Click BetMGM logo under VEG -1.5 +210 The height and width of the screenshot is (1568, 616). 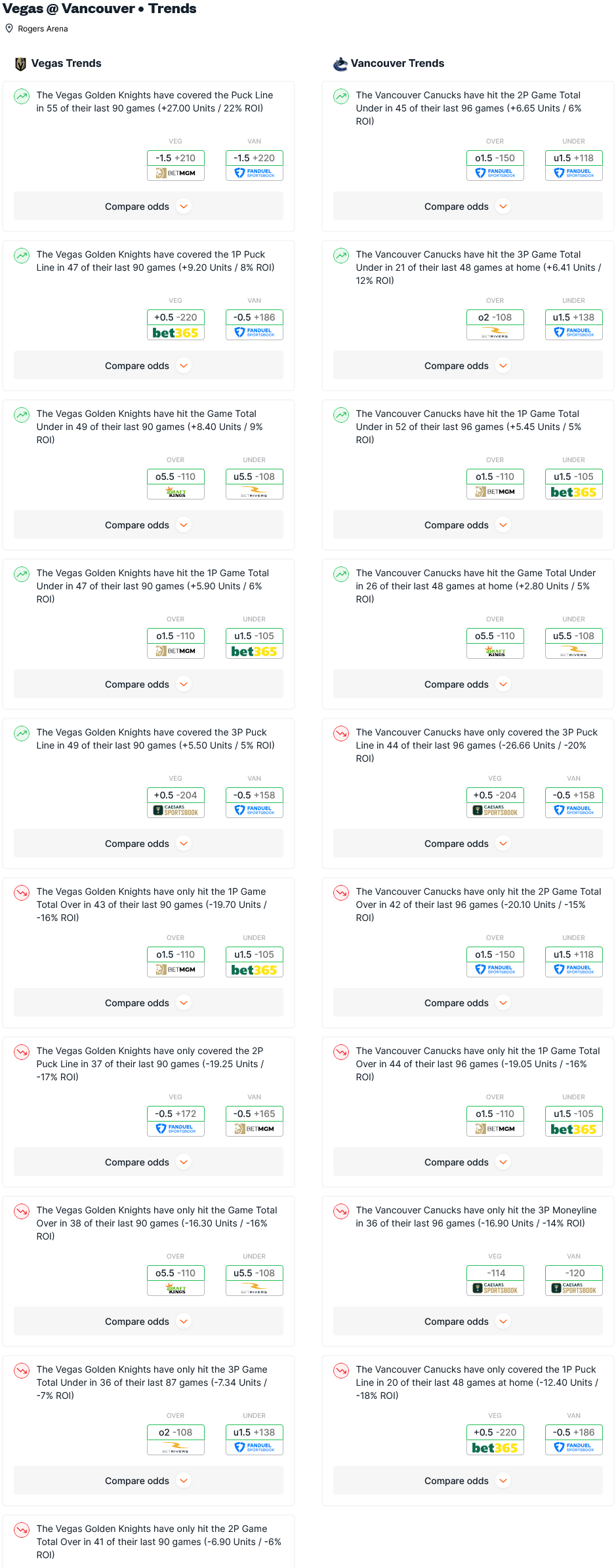tap(176, 173)
